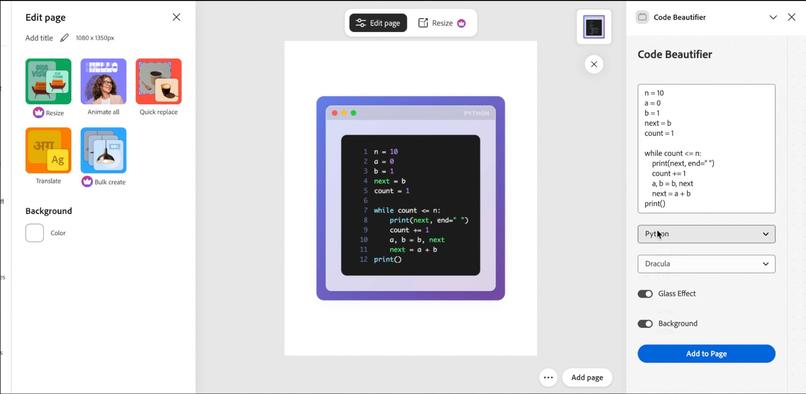The height and width of the screenshot is (394, 806).
Task: Click inside the code input text area
Action: 706,149
